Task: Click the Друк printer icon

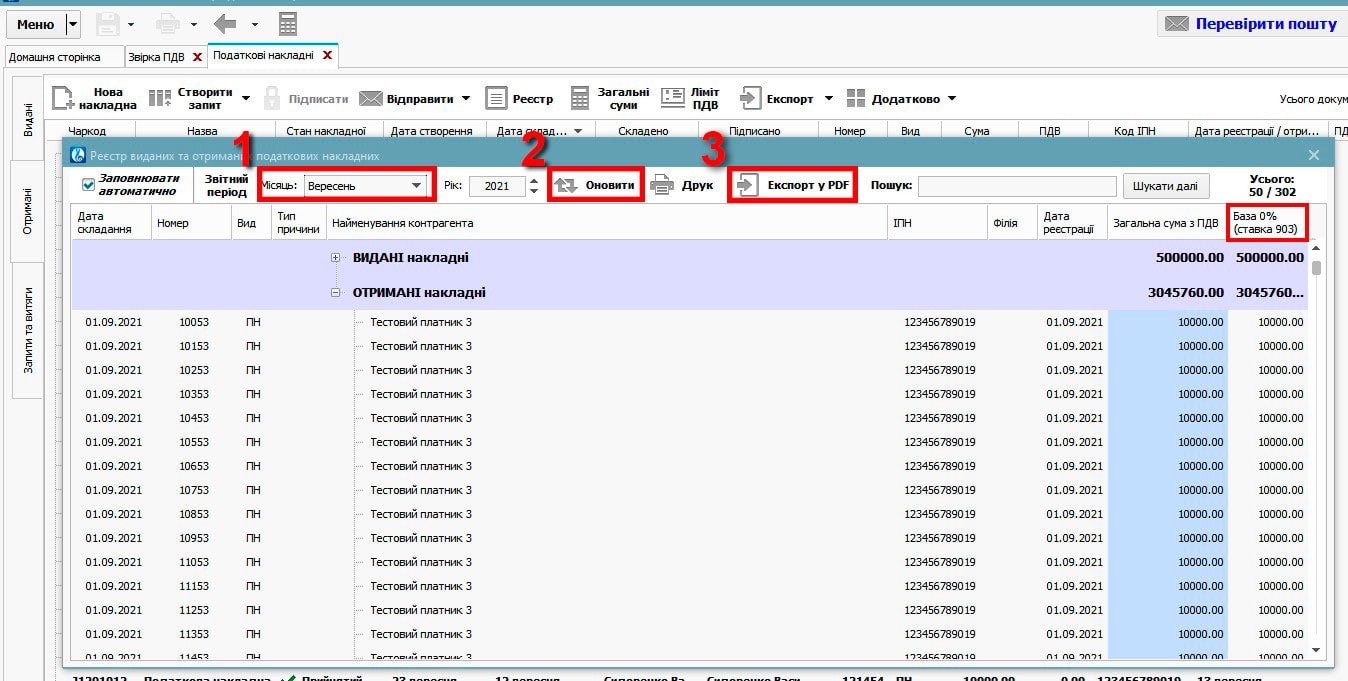Action: point(662,186)
